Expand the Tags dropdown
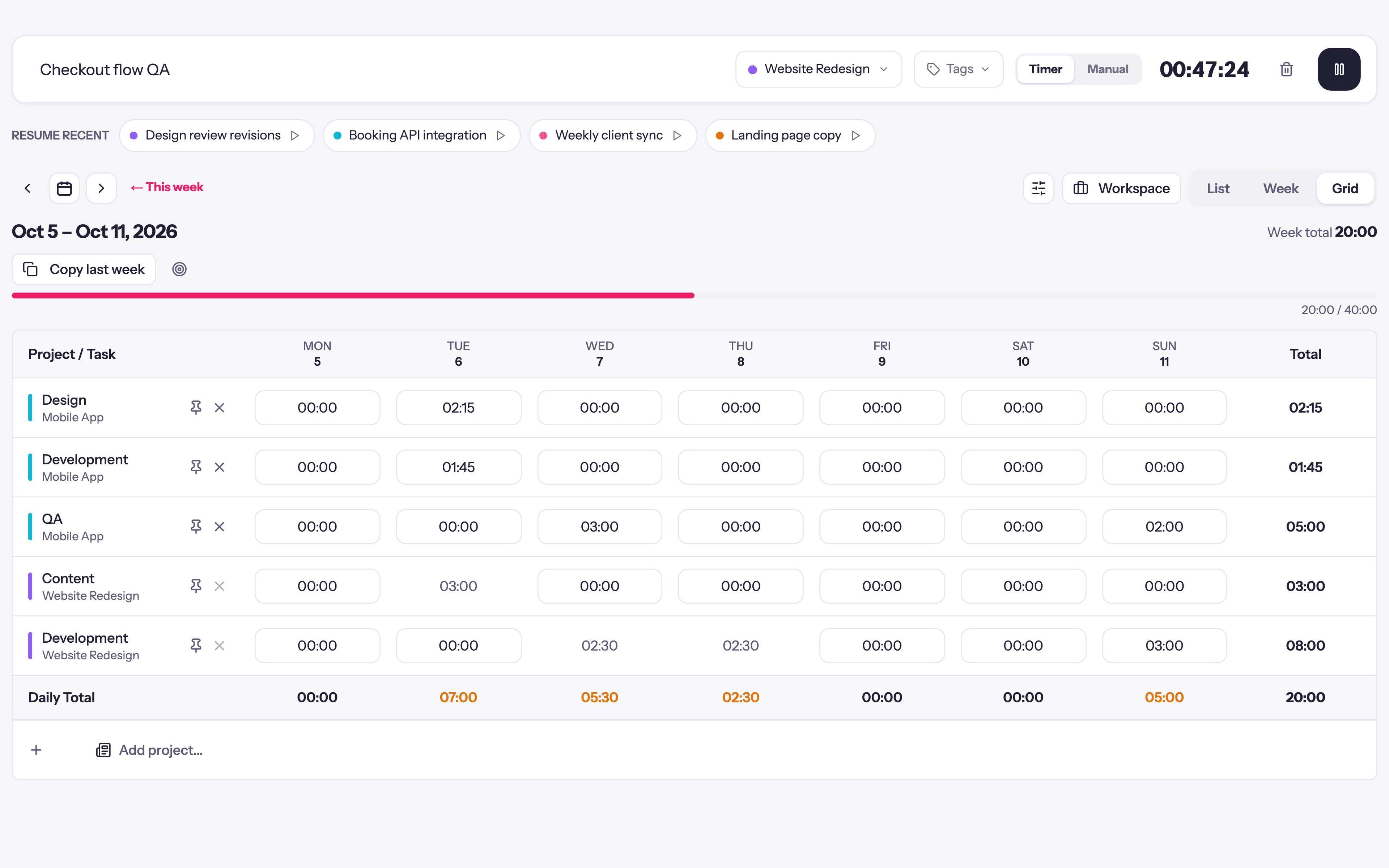 (x=959, y=69)
